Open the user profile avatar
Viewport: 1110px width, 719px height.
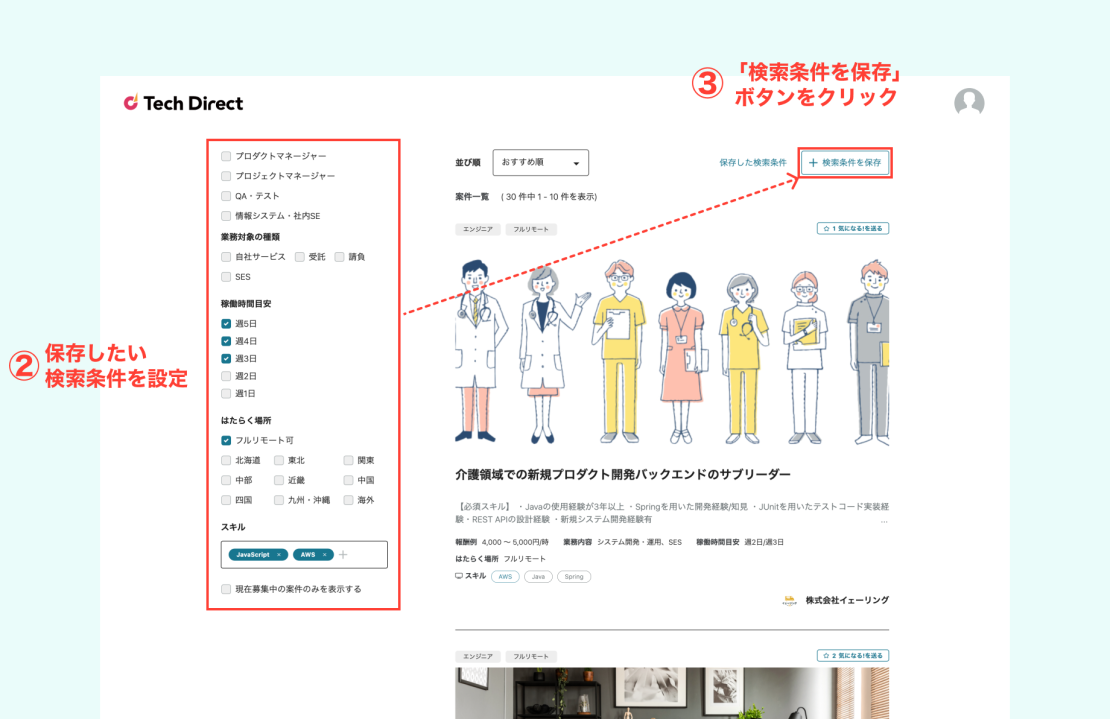[x=969, y=103]
